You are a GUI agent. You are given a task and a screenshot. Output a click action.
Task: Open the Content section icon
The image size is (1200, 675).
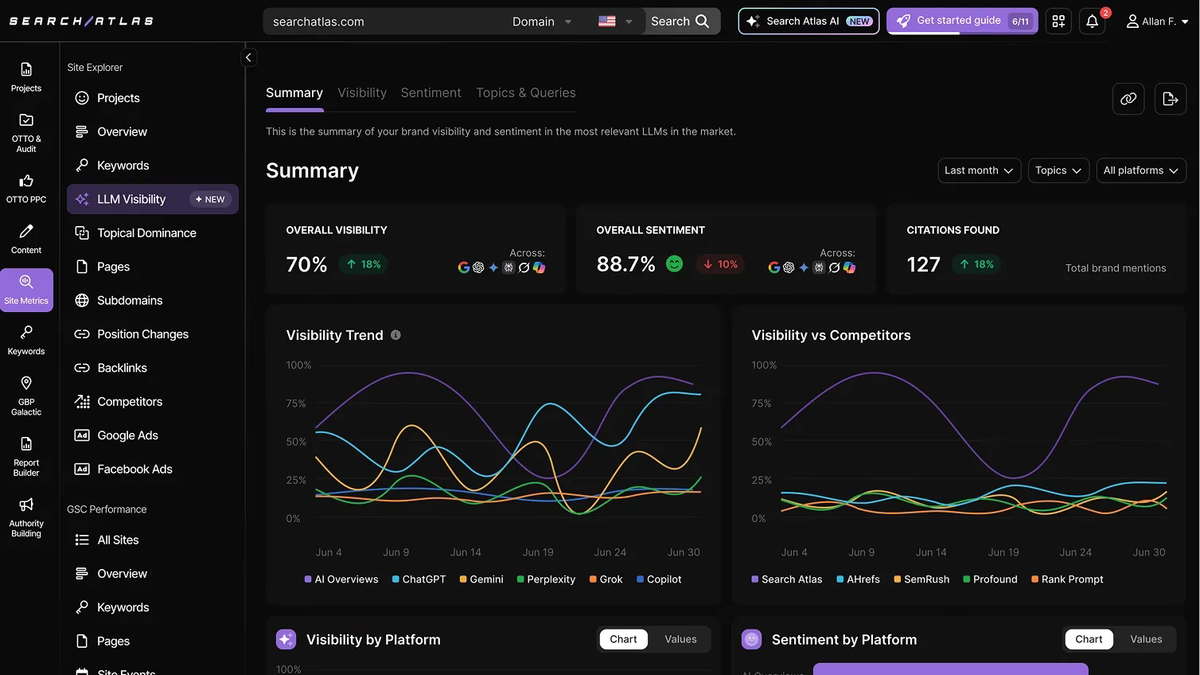[x=26, y=239]
